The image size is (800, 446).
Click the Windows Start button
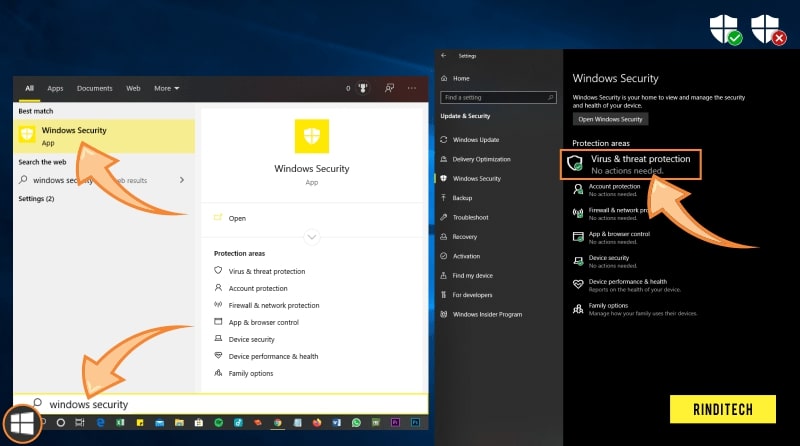point(22,423)
